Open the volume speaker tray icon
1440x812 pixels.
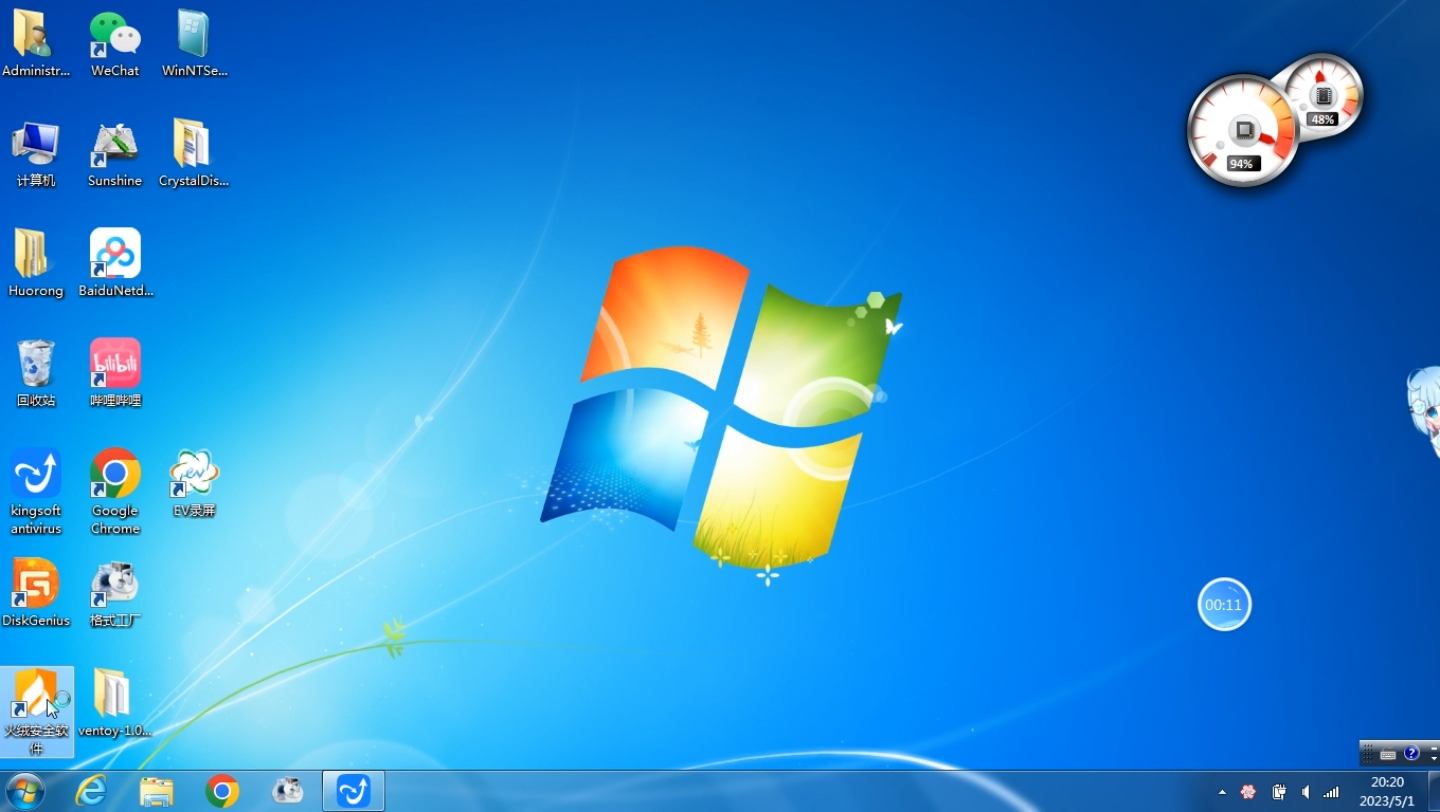(1305, 792)
